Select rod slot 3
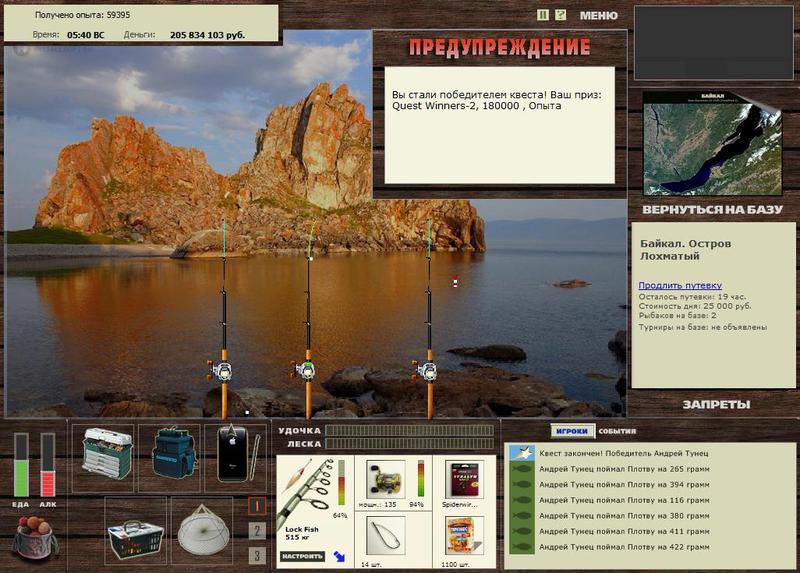The width and height of the screenshot is (800, 573). coord(257,555)
